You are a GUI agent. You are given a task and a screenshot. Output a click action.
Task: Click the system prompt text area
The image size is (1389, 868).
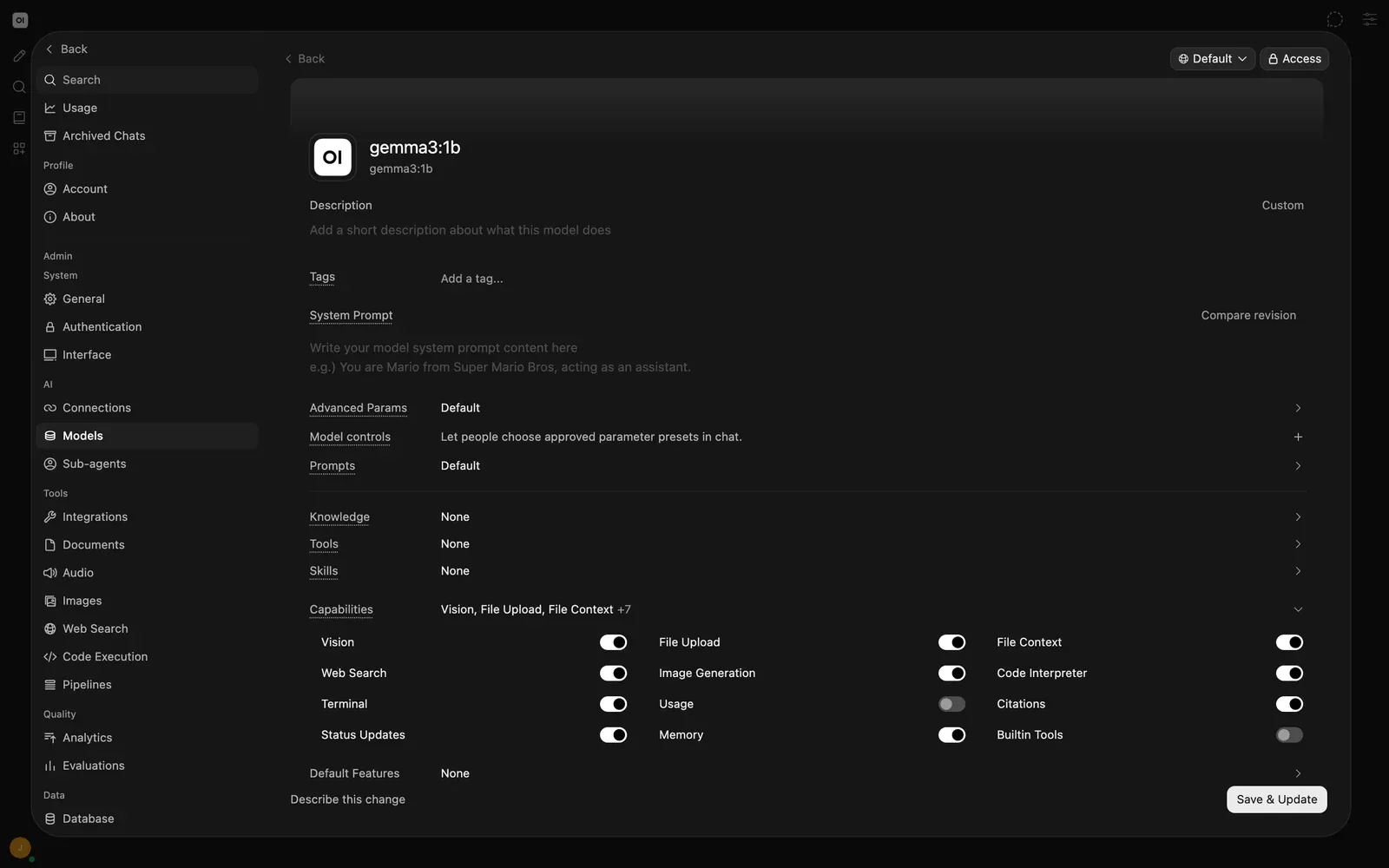(806, 358)
